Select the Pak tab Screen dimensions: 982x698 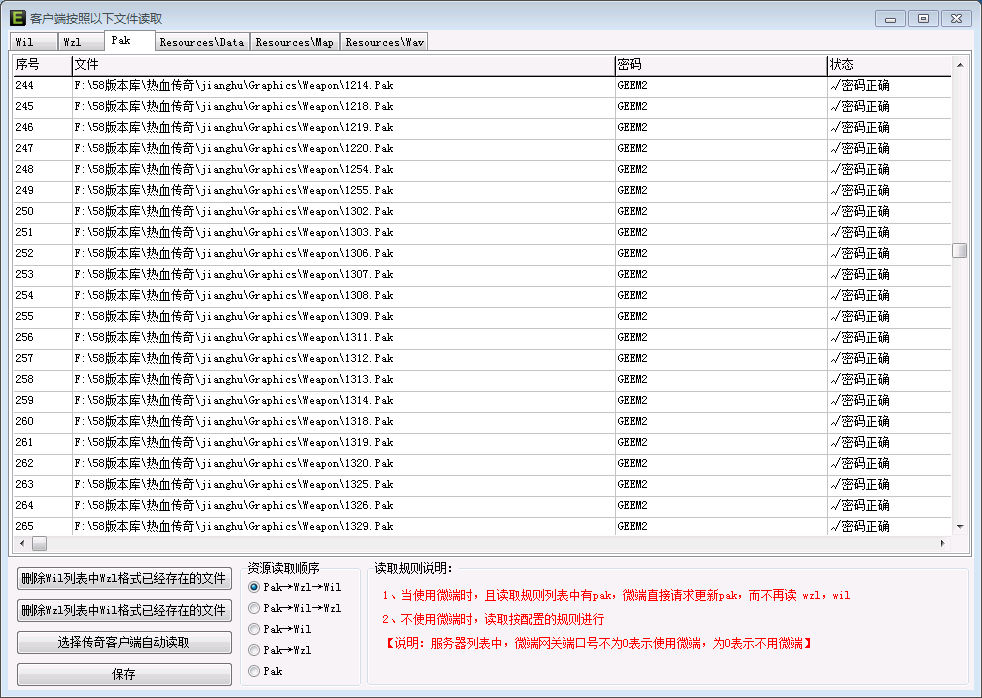[130, 41]
